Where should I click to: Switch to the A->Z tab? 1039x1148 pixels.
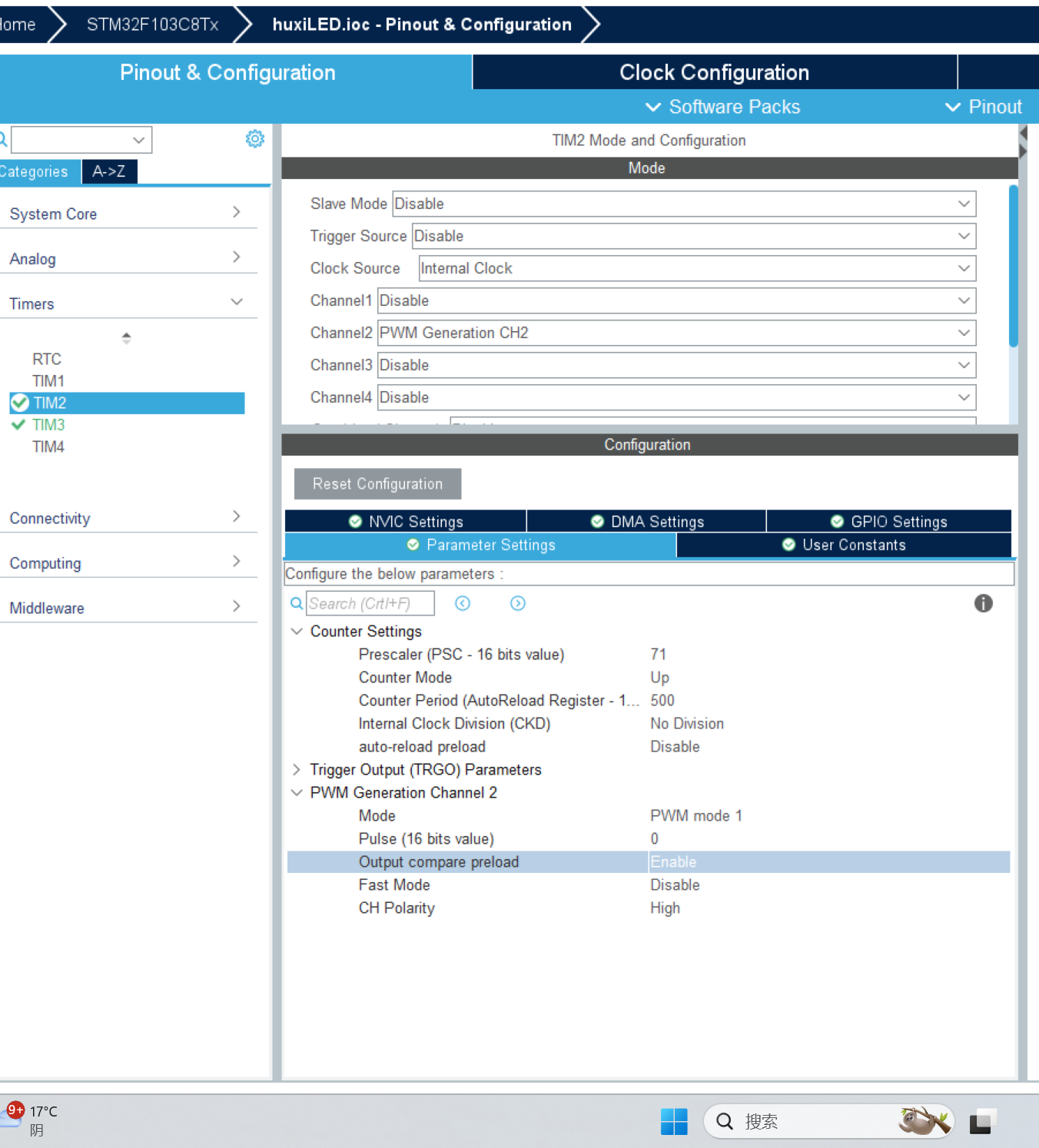pyautogui.click(x=109, y=171)
